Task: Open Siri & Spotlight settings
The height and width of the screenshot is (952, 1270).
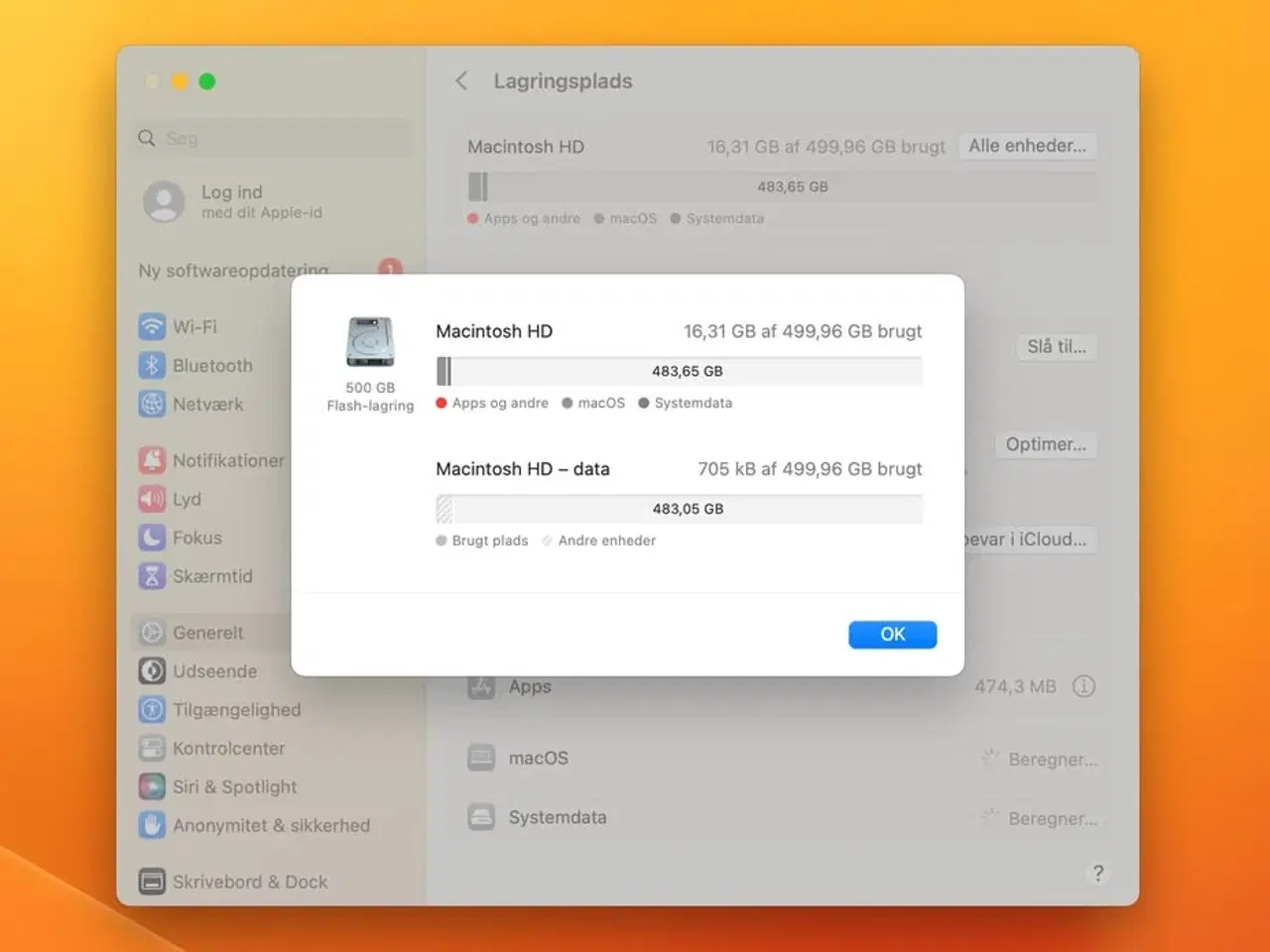Action: [x=234, y=786]
